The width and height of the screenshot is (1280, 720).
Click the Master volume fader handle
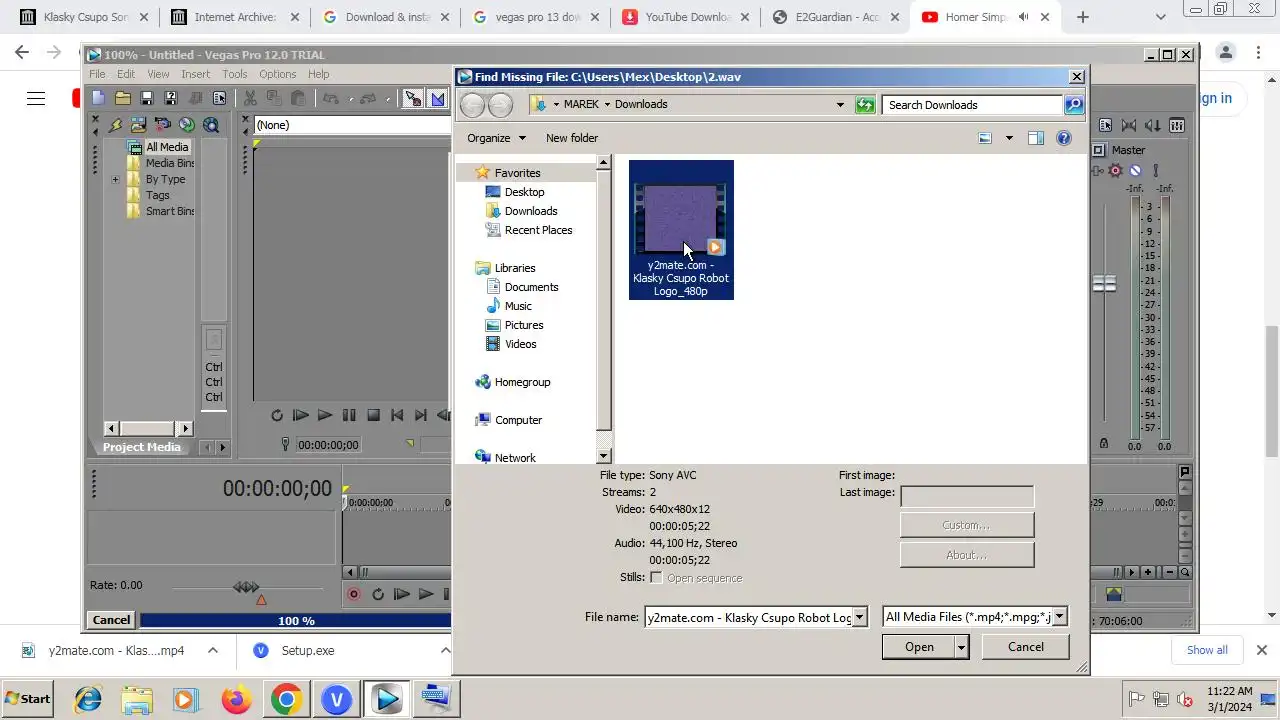(x=1104, y=284)
